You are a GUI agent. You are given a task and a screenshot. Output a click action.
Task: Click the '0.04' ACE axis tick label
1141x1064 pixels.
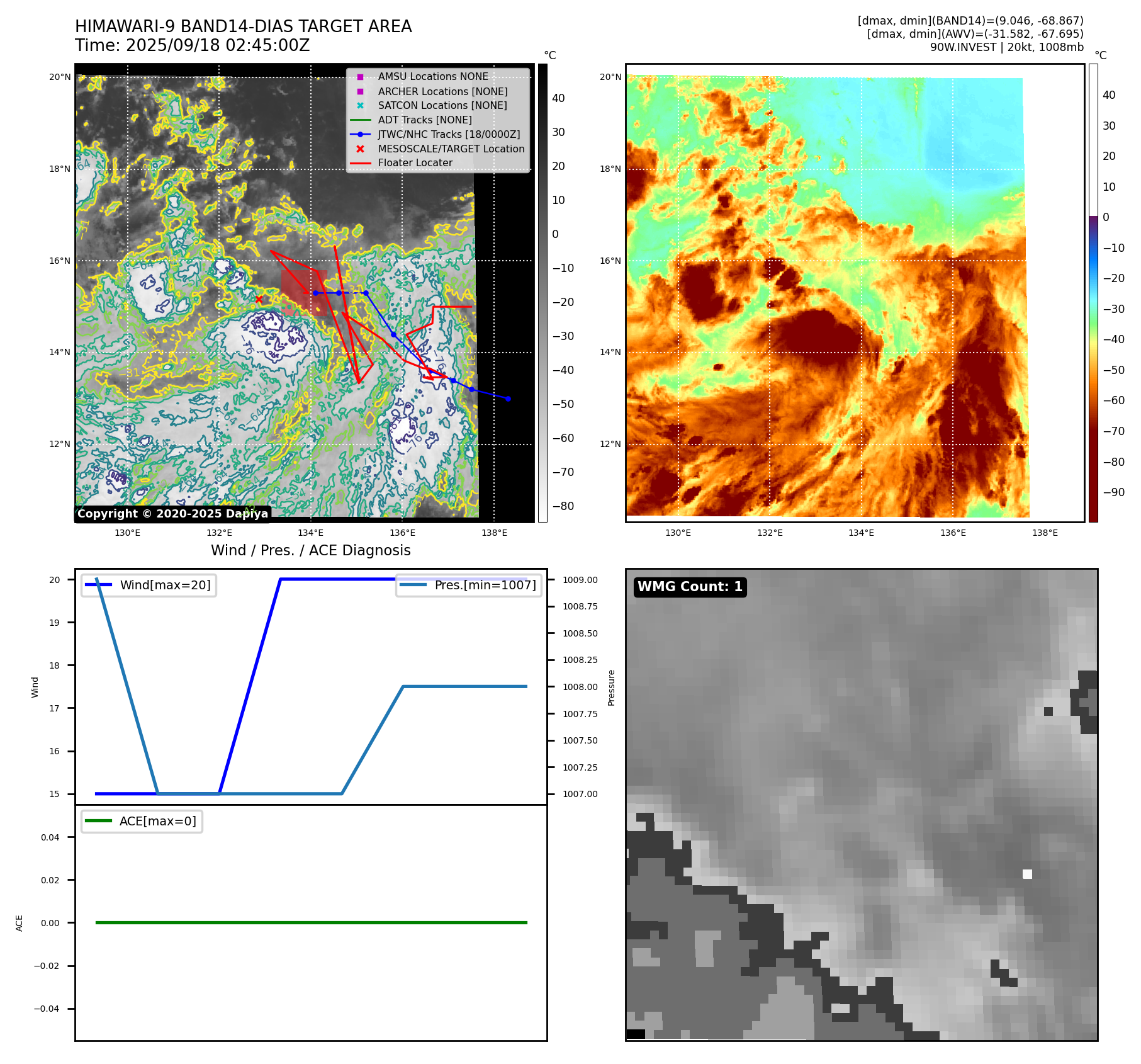(x=50, y=837)
